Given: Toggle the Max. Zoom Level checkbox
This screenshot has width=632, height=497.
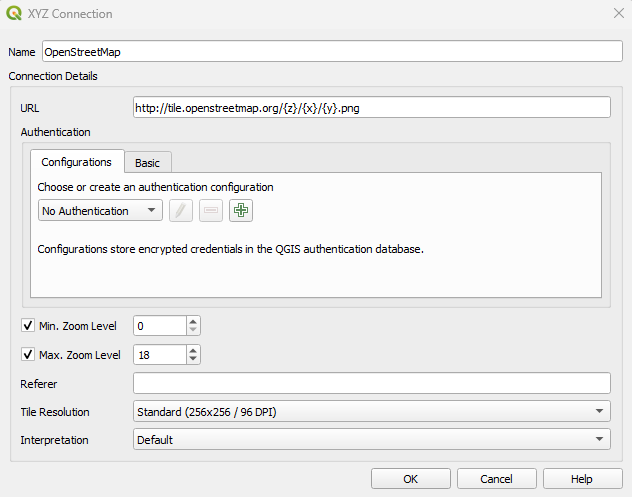Looking at the screenshot, I should pos(28,355).
